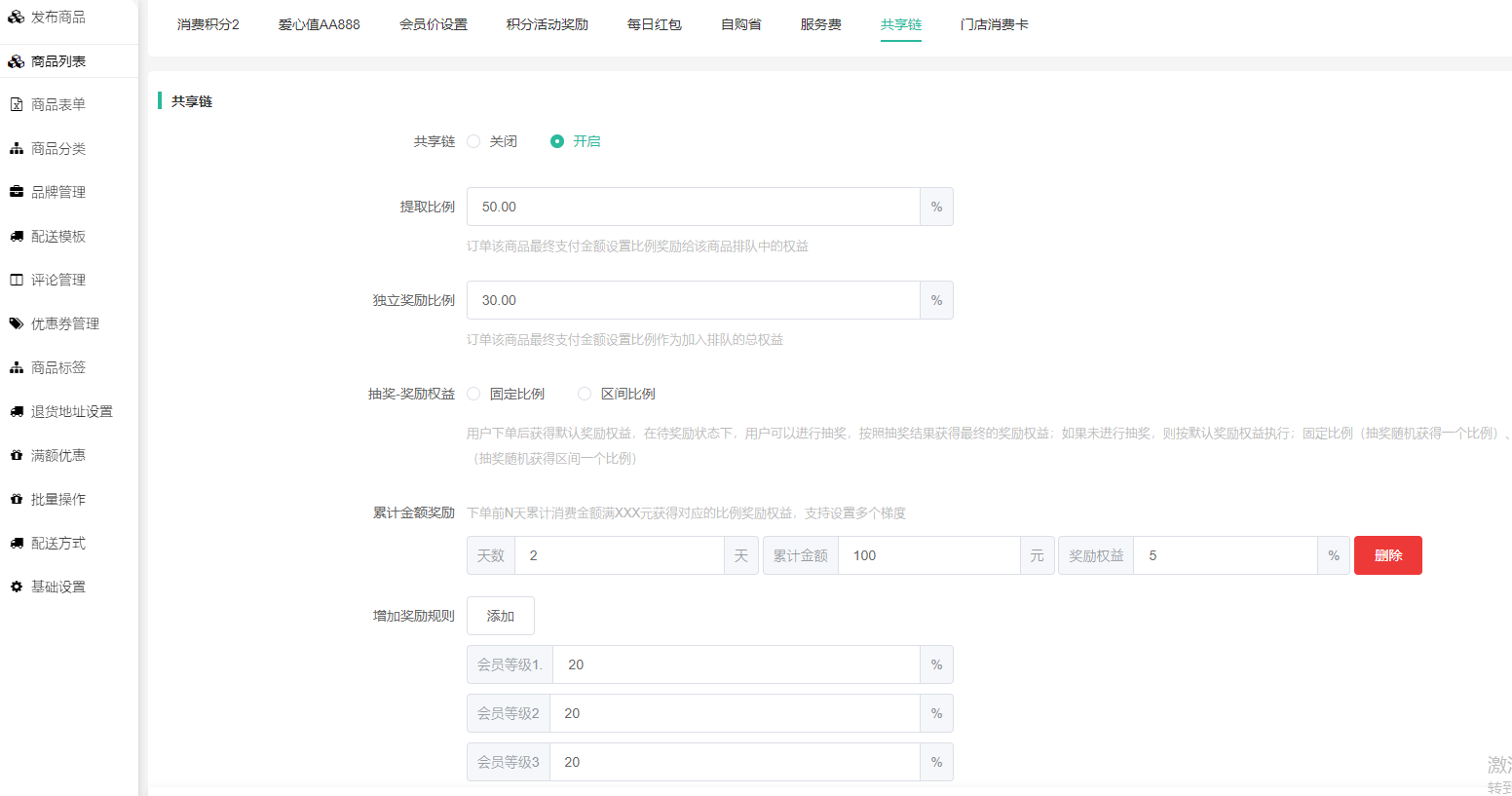Switch to the 会员价设置 tab
The width and height of the screenshot is (1512, 796).
pyautogui.click(x=433, y=24)
